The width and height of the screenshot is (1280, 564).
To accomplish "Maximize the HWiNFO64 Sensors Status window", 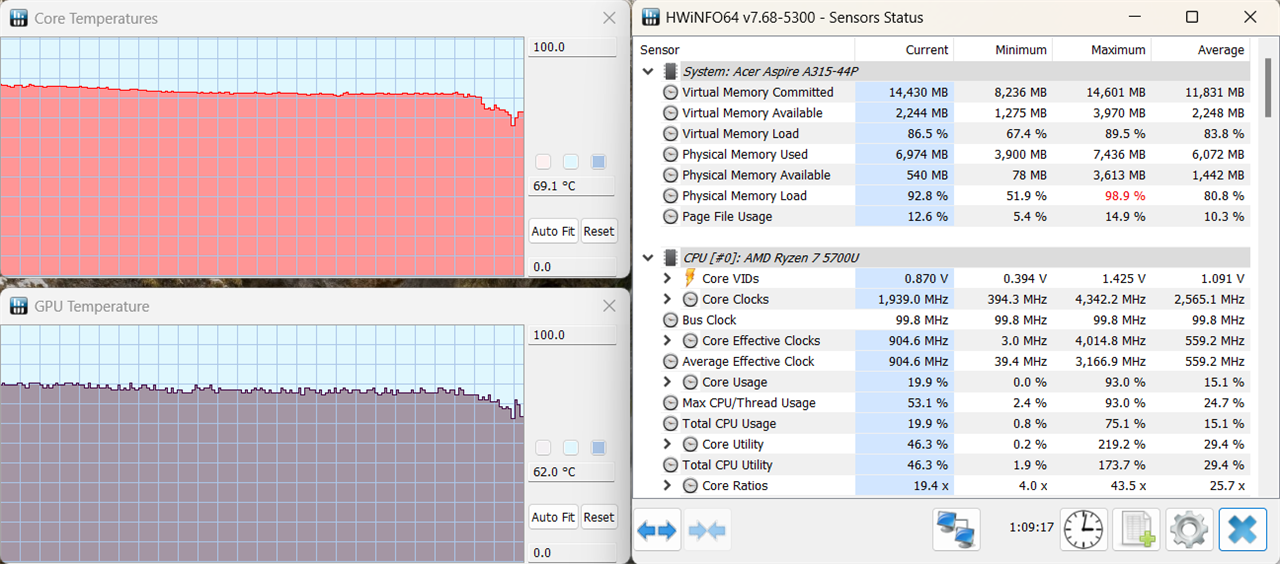I will pyautogui.click(x=1192, y=17).
